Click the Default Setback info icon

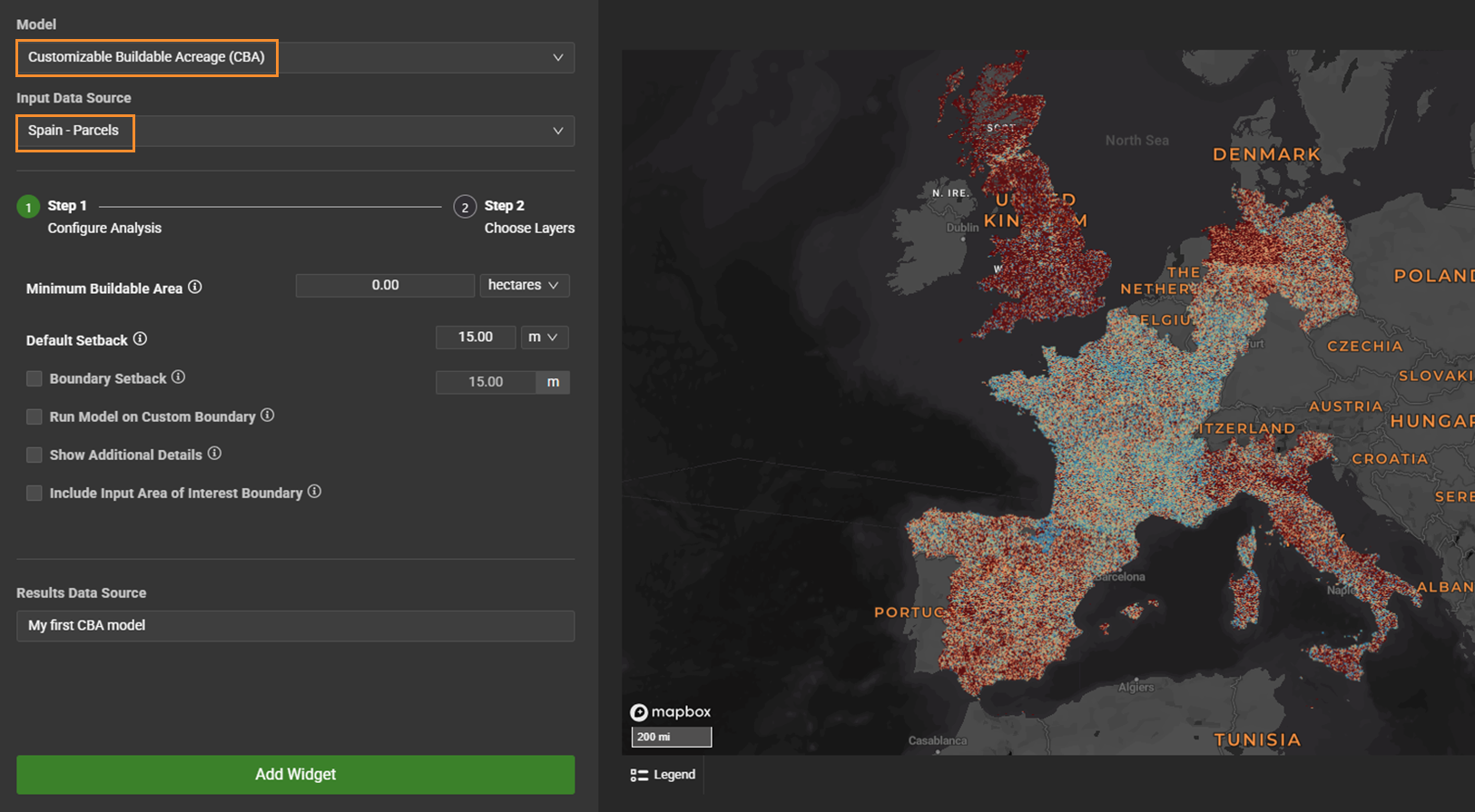pyautogui.click(x=140, y=339)
